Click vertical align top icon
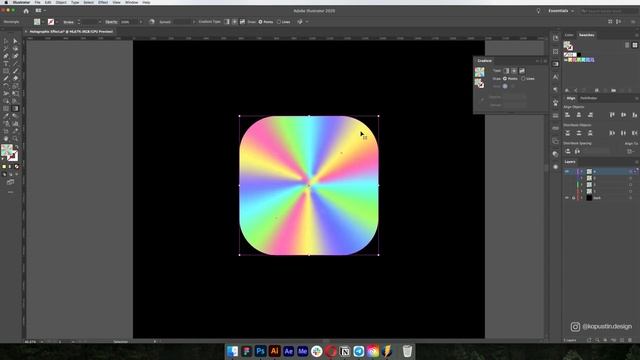640x360 pixels. 612,115
